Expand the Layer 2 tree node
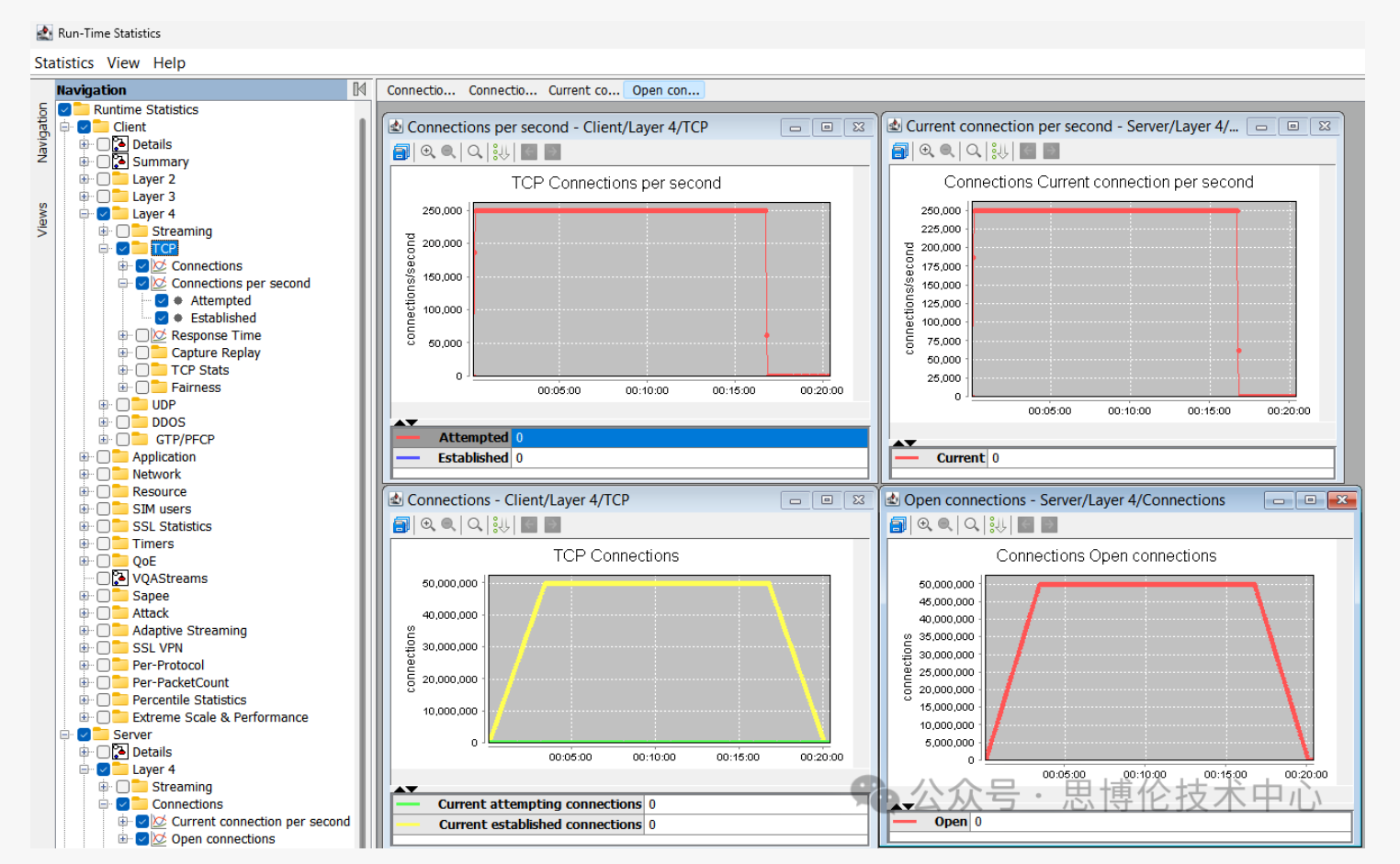 click(x=85, y=180)
